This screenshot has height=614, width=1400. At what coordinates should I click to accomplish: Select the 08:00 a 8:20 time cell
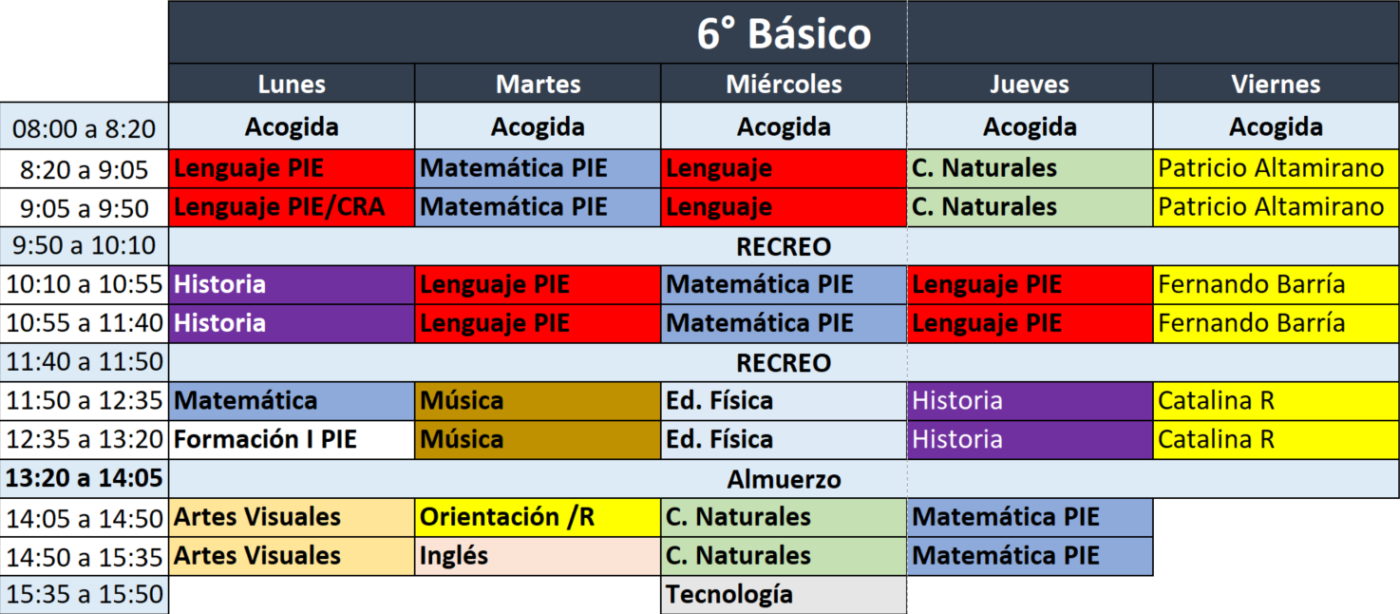pyautogui.click(x=84, y=128)
